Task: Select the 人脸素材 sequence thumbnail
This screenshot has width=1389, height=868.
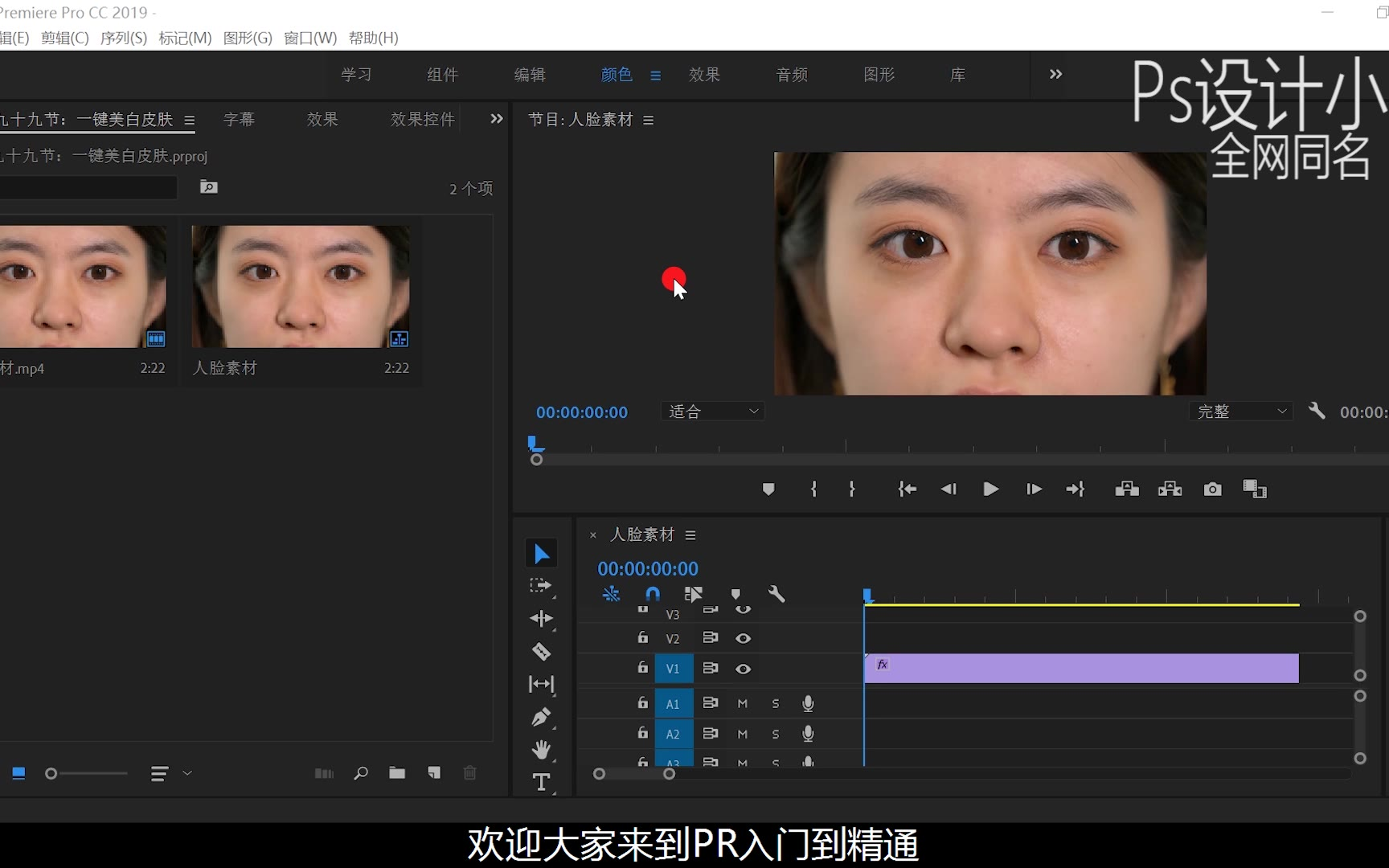Action: point(301,286)
